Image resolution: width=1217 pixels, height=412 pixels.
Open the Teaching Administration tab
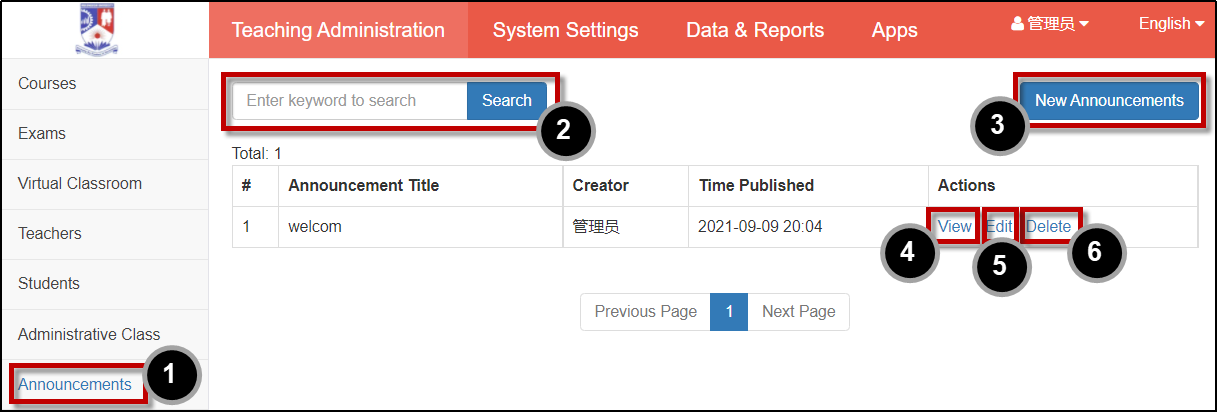(x=338, y=30)
